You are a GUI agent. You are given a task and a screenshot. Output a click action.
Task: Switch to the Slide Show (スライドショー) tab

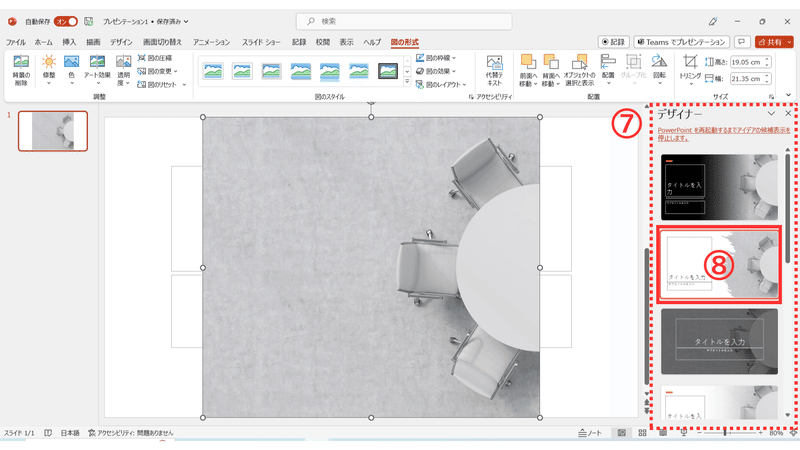pos(261,42)
